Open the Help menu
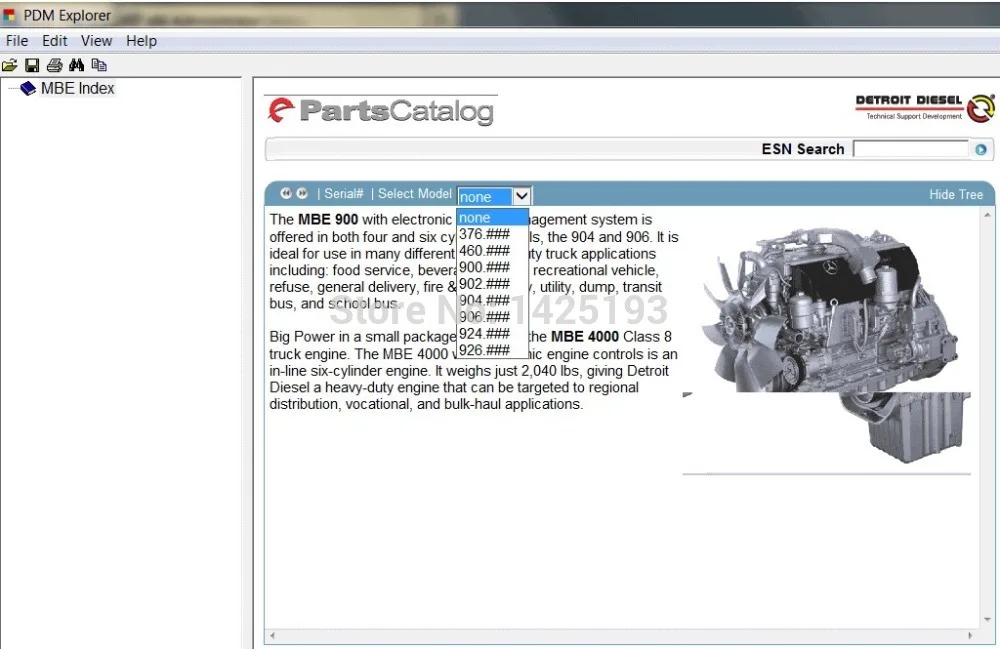Screen dimensions: 1000x649 click(141, 41)
